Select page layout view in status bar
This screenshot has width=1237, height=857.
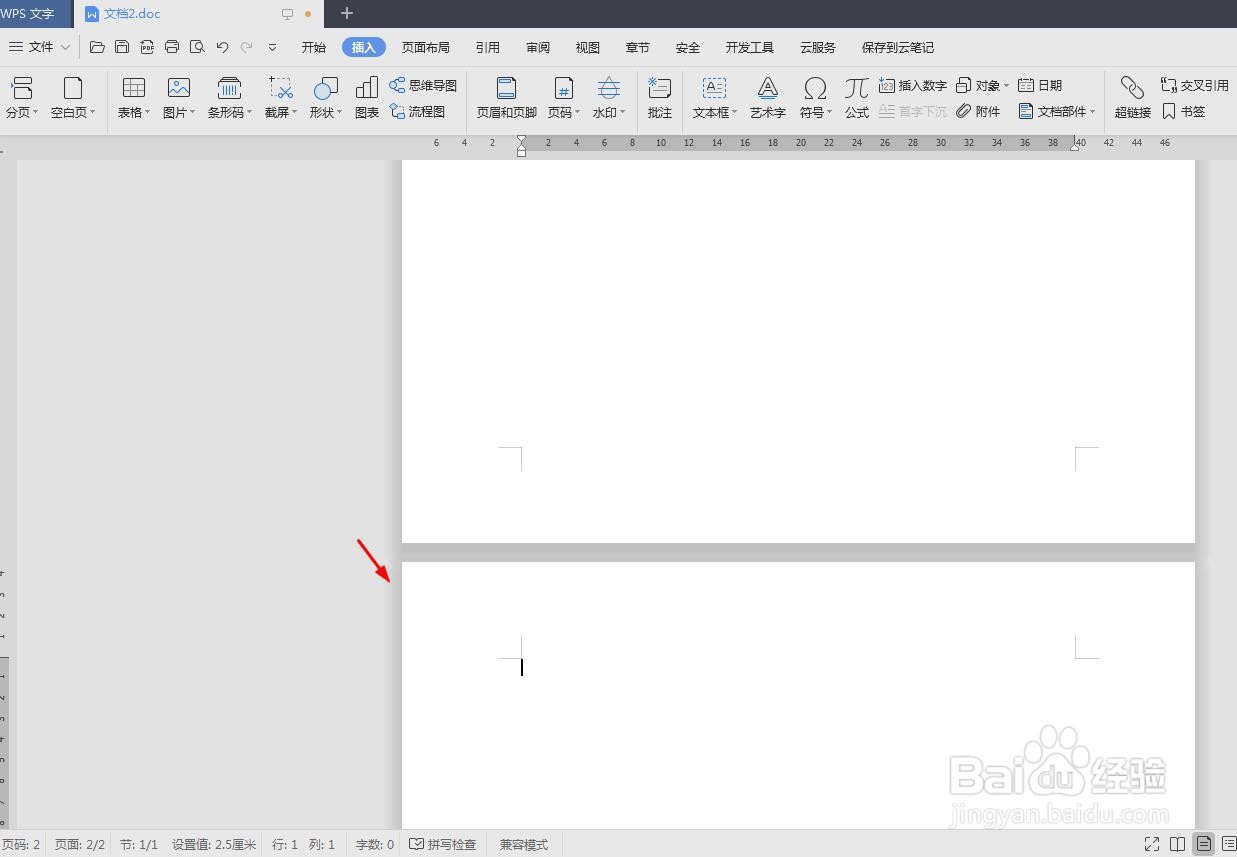pyautogui.click(x=1204, y=844)
